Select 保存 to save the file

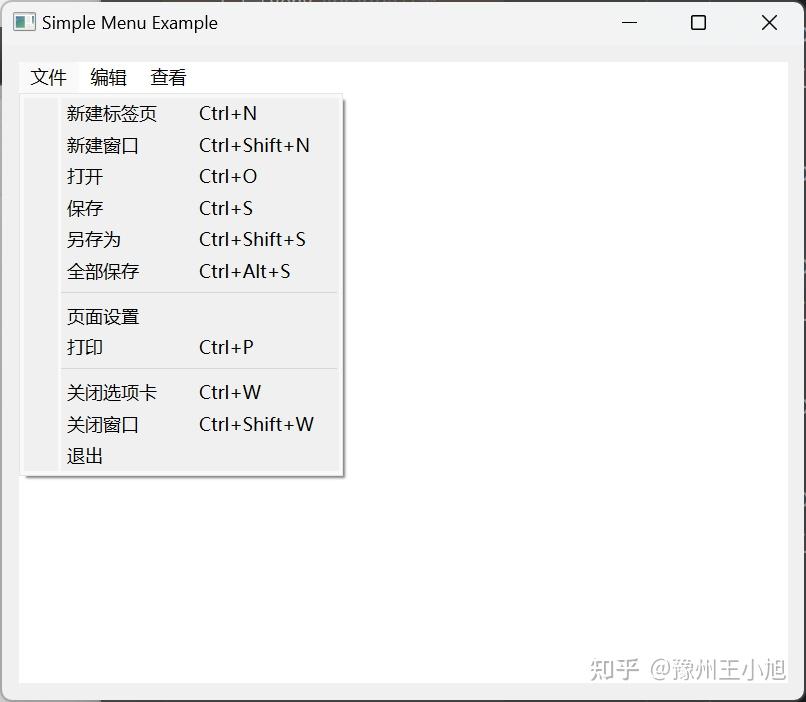pos(83,208)
